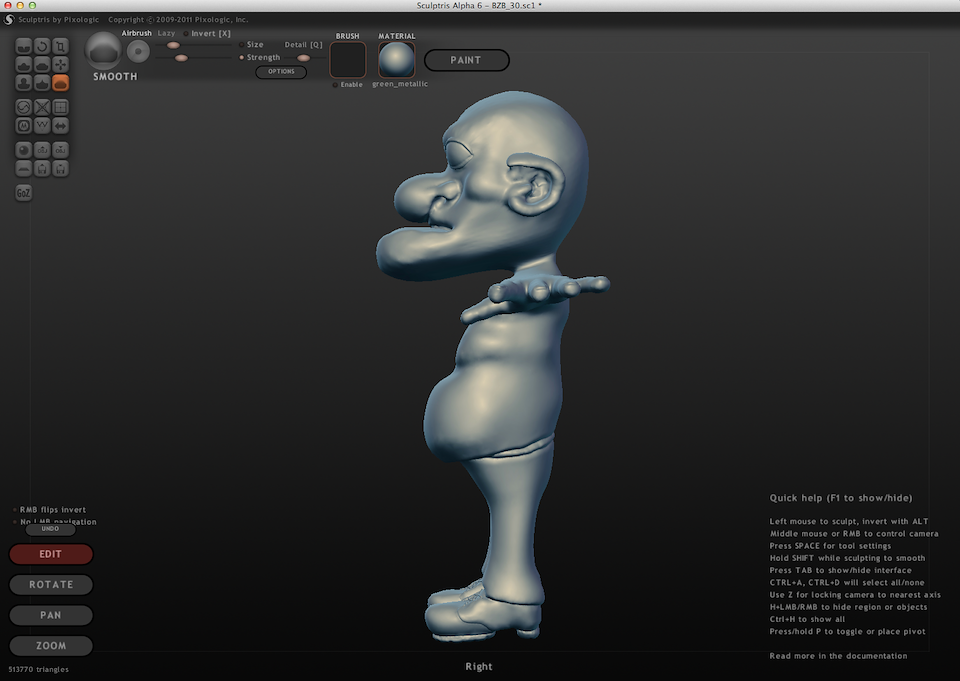Click the Detail slider handle
The width and height of the screenshot is (960, 681).
click(303, 58)
